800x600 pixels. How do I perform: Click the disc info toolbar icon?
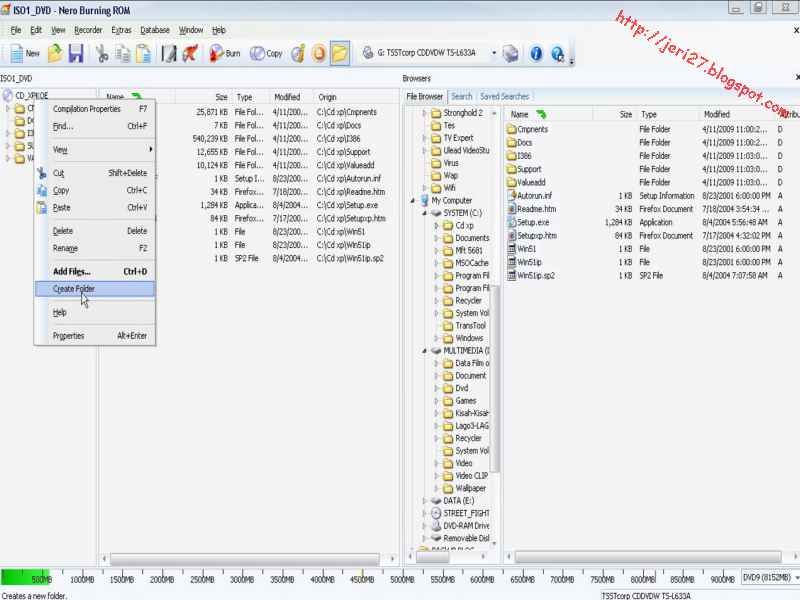298,53
